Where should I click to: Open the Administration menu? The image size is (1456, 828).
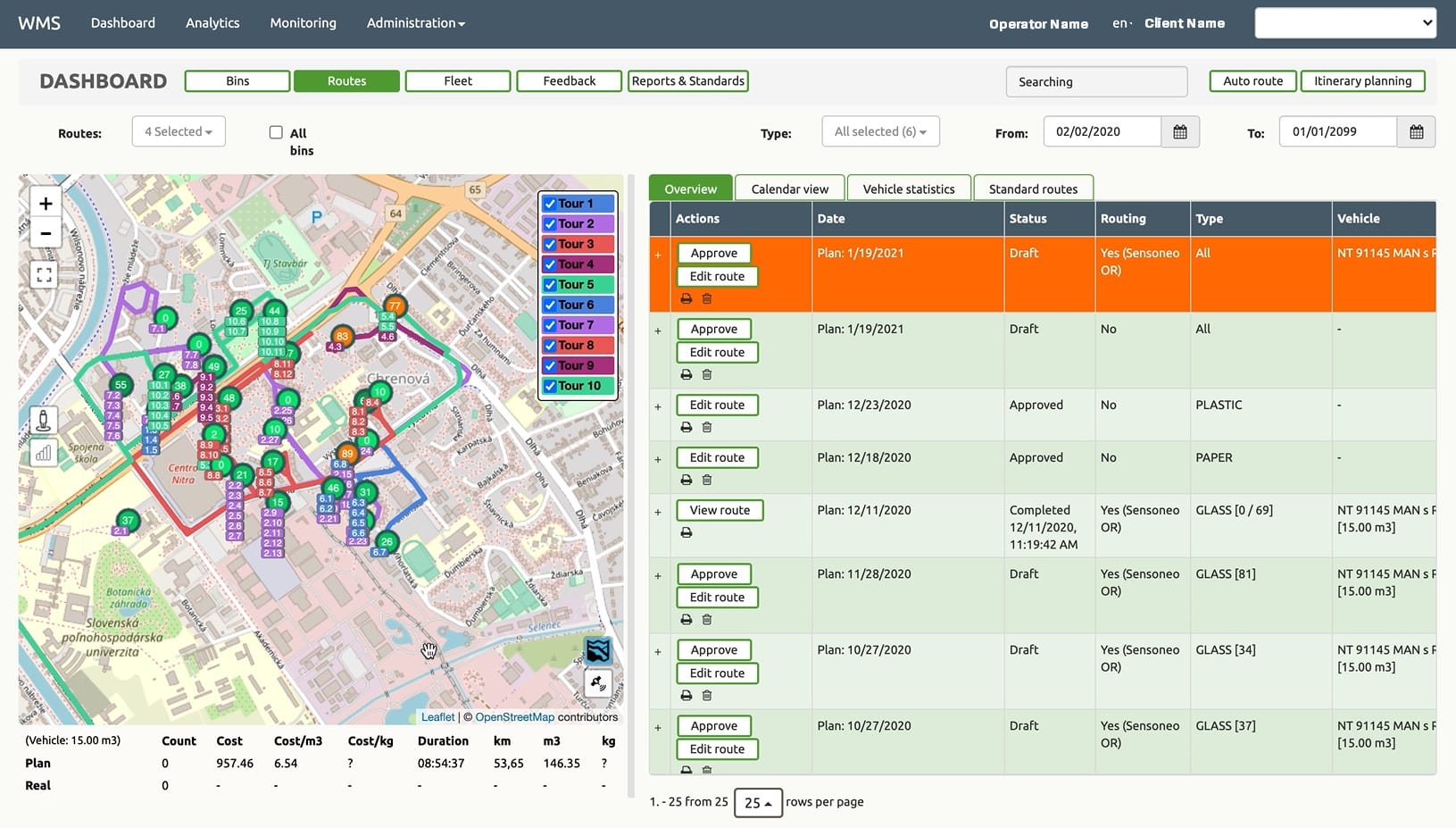(415, 23)
